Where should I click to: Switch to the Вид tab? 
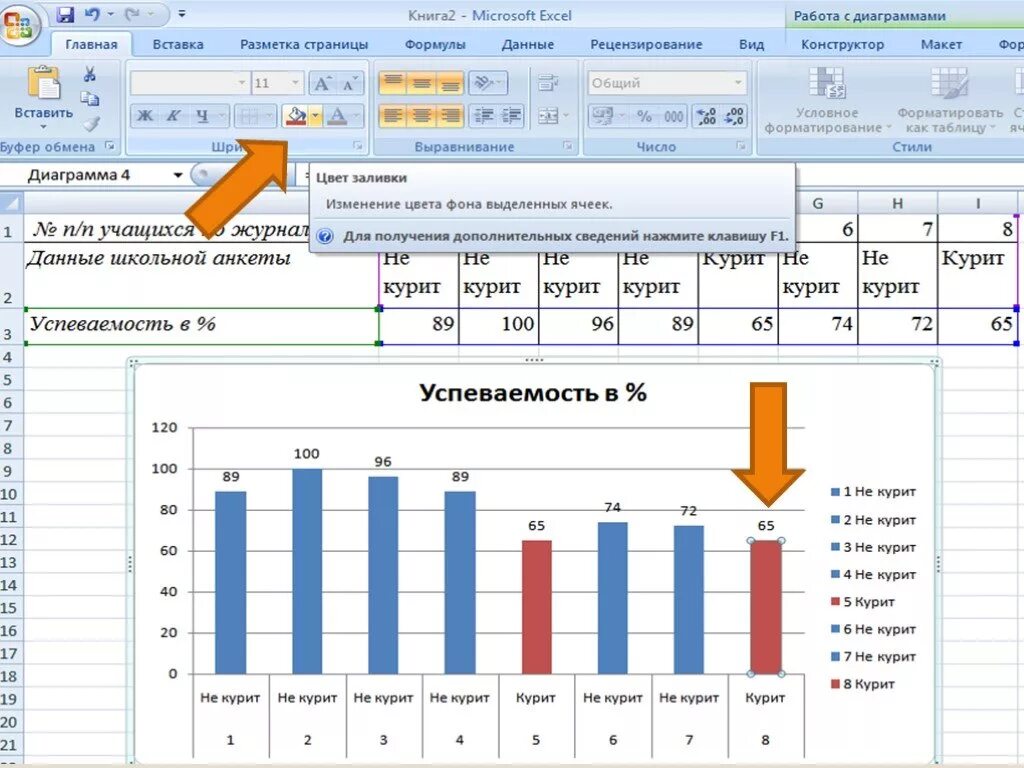click(x=751, y=44)
